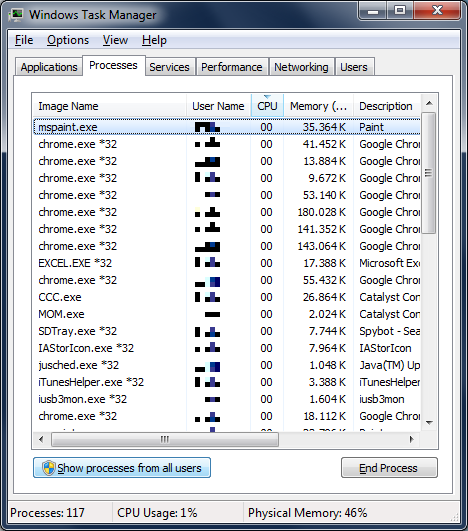Click the vertical scrollbar thumb

[429, 173]
